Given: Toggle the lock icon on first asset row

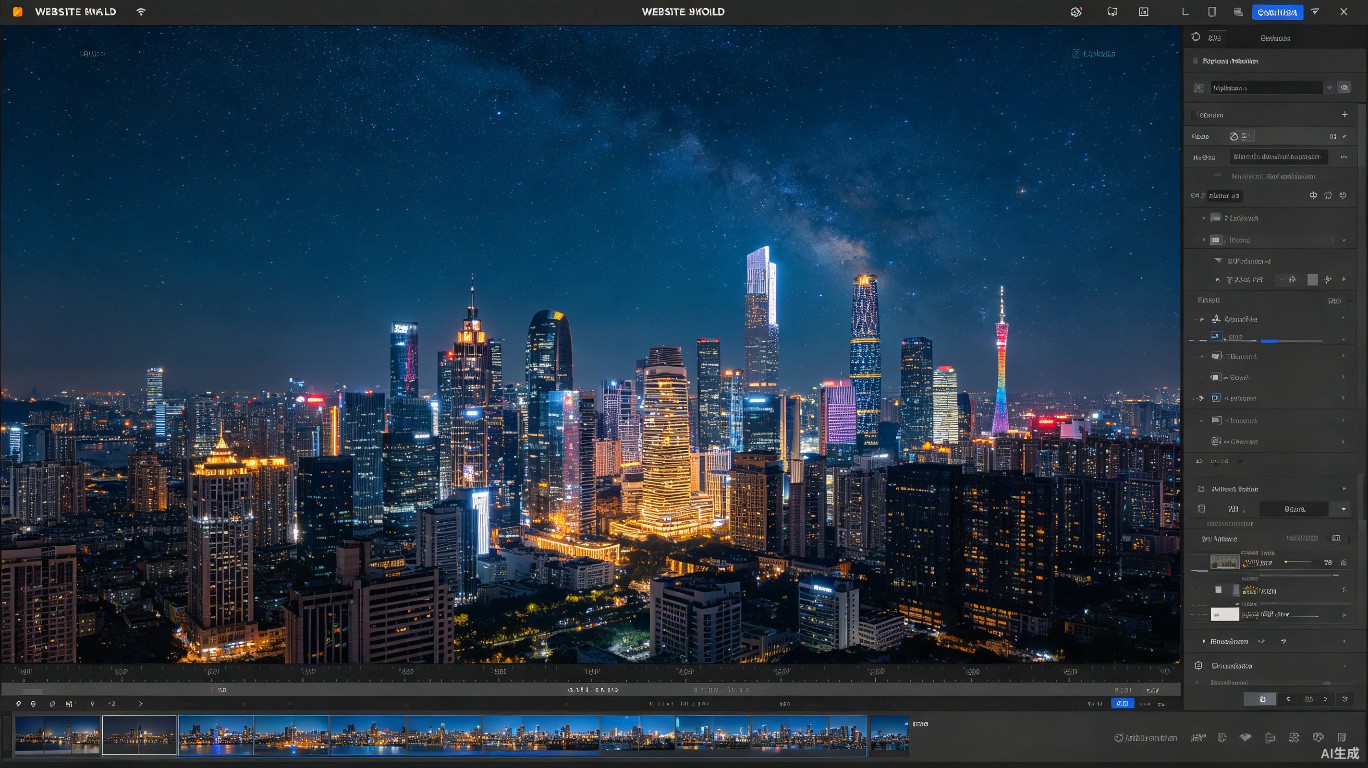Looking at the screenshot, I should pos(1343,562).
